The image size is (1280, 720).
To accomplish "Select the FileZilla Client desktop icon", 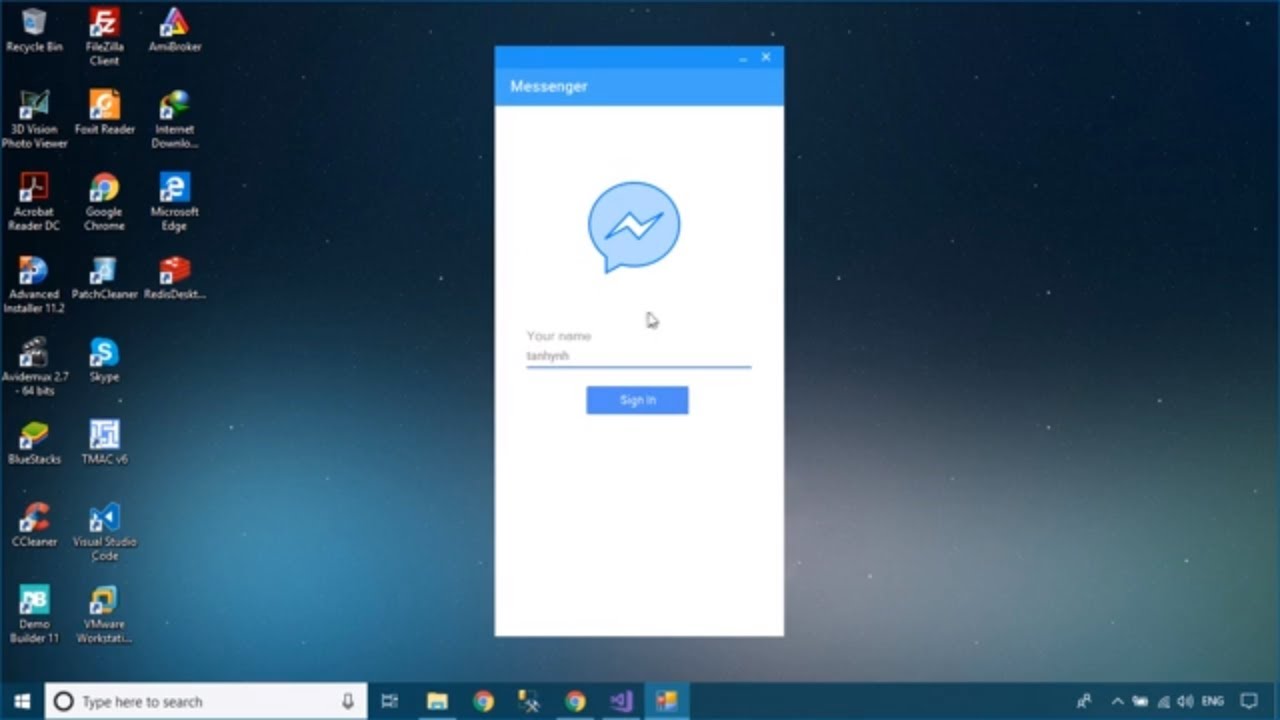I will coord(104,36).
